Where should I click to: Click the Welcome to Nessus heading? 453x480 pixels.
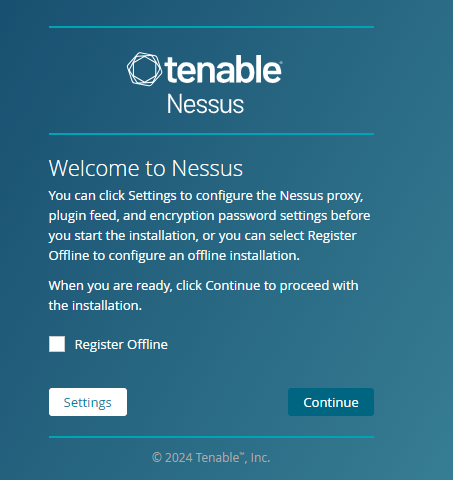[146, 168]
